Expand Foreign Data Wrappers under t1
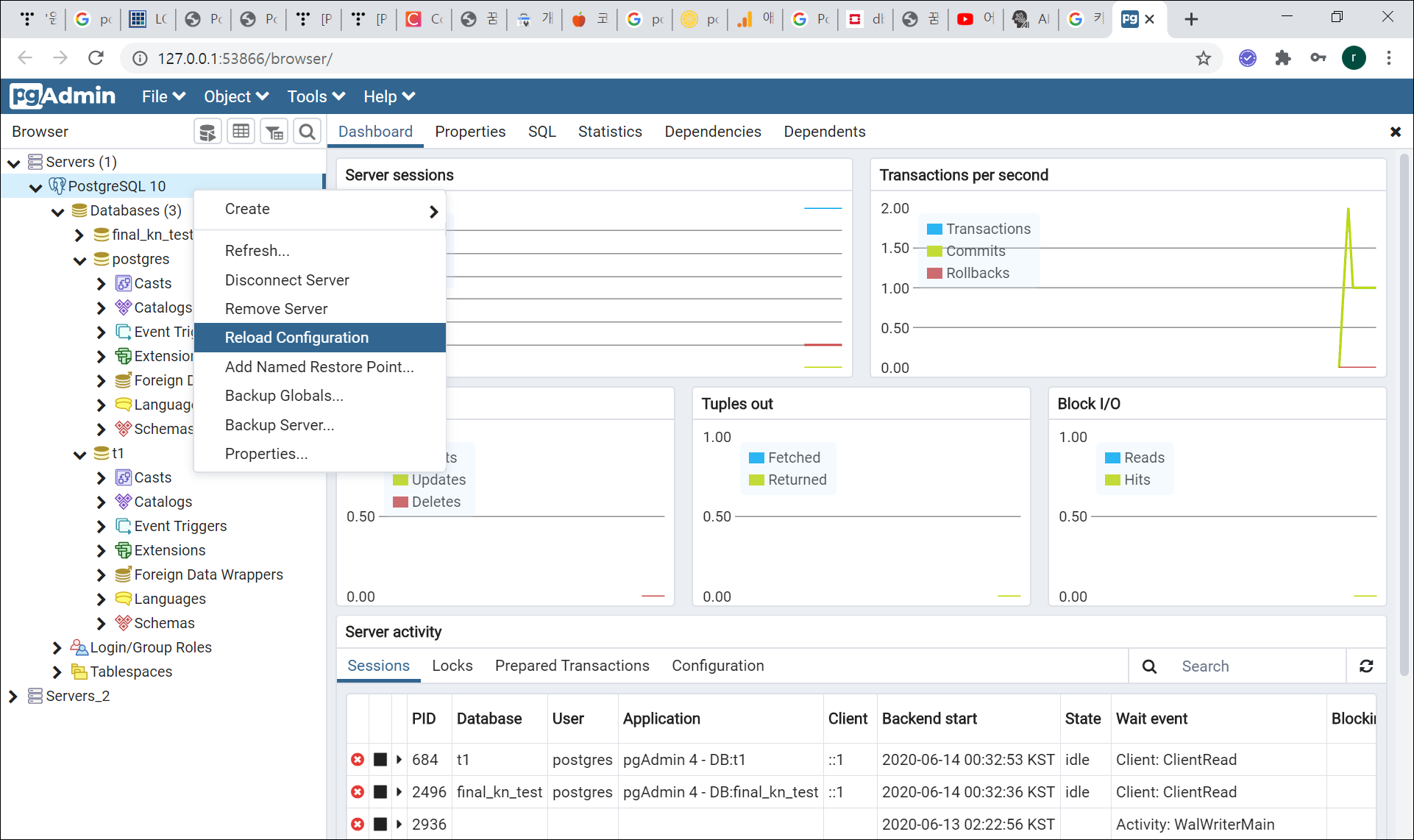The image size is (1414, 840). click(x=102, y=574)
